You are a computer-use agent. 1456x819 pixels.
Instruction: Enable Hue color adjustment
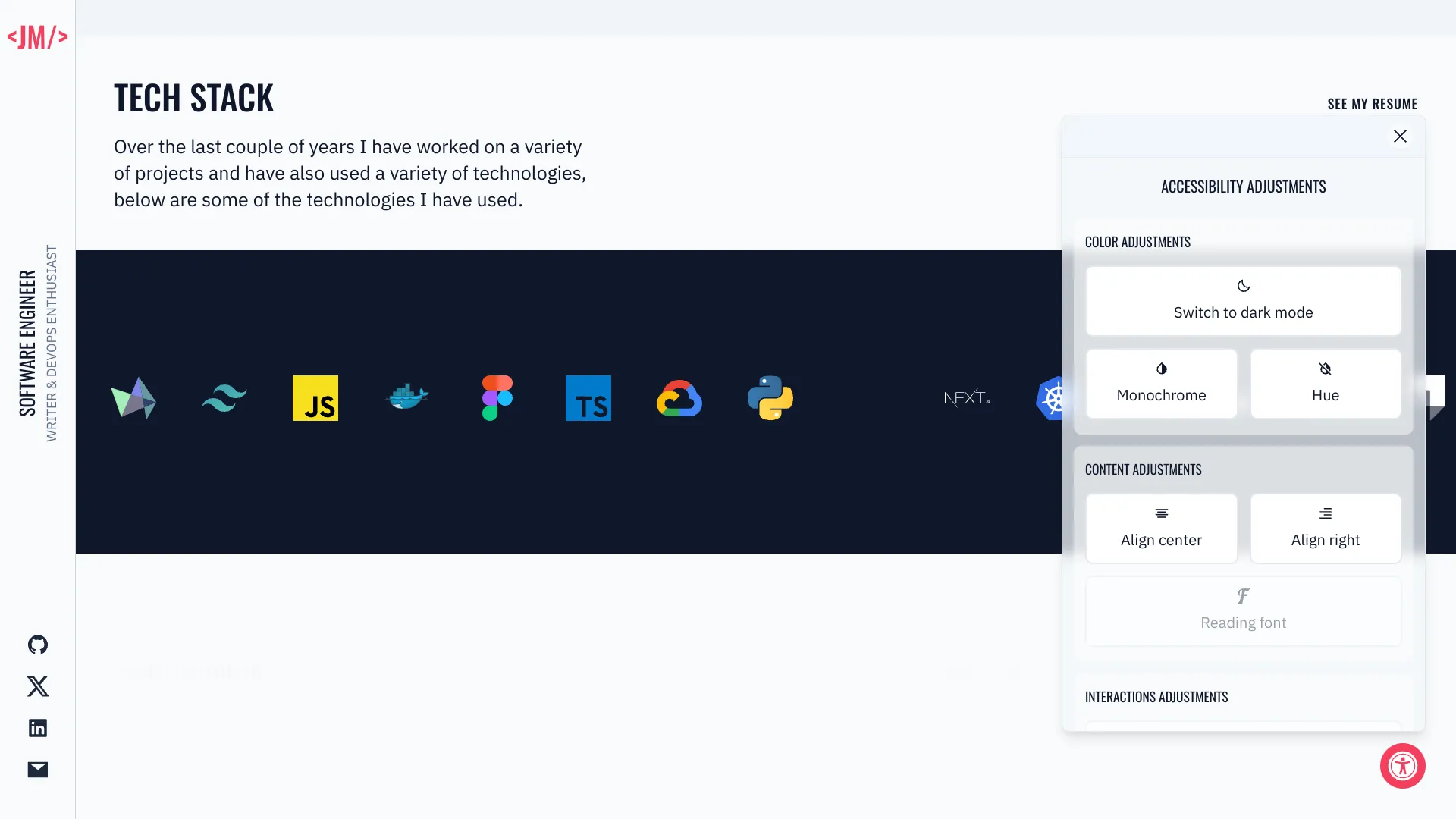coord(1325,383)
